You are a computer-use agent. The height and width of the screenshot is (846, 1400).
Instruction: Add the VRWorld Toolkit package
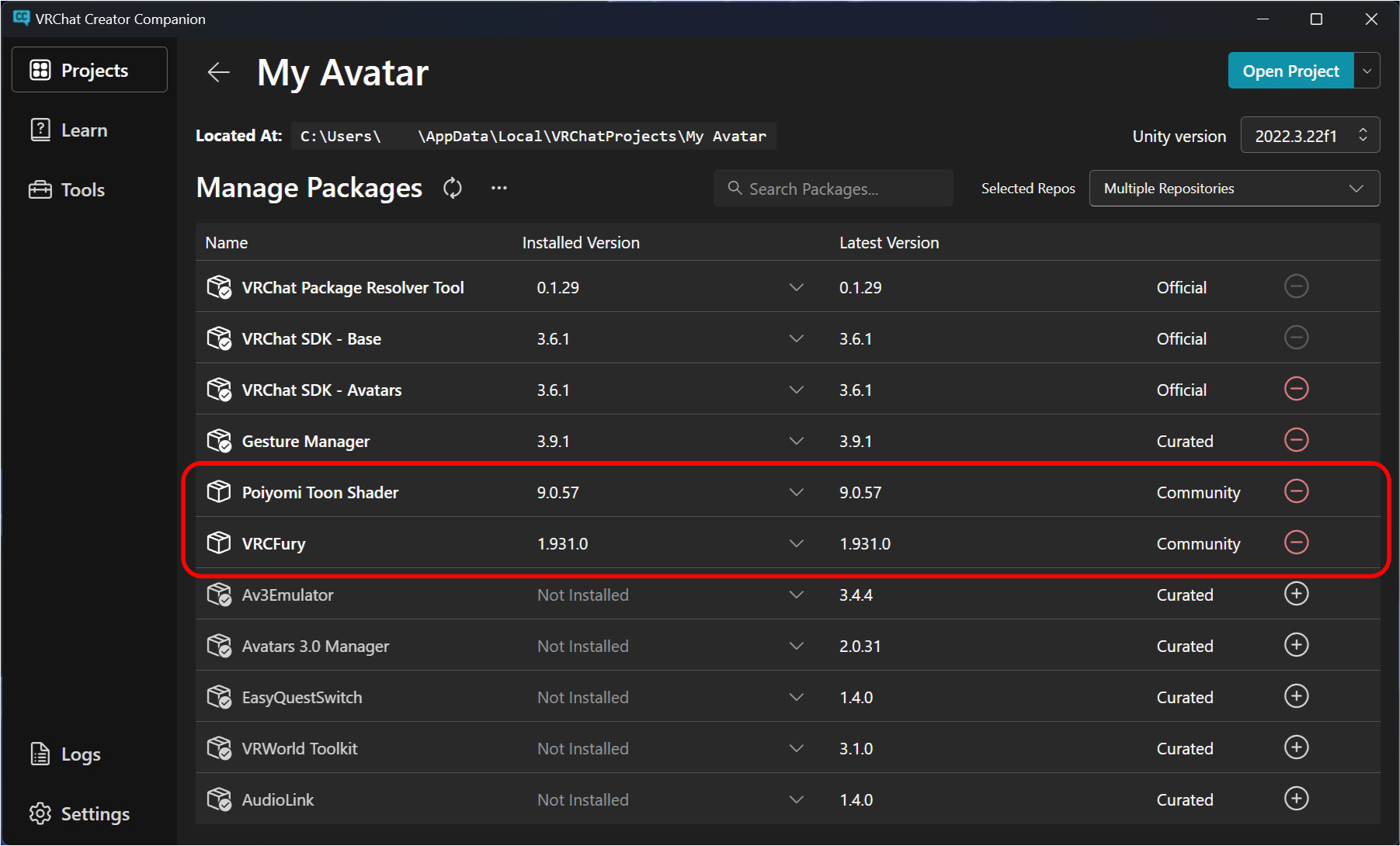1296,747
